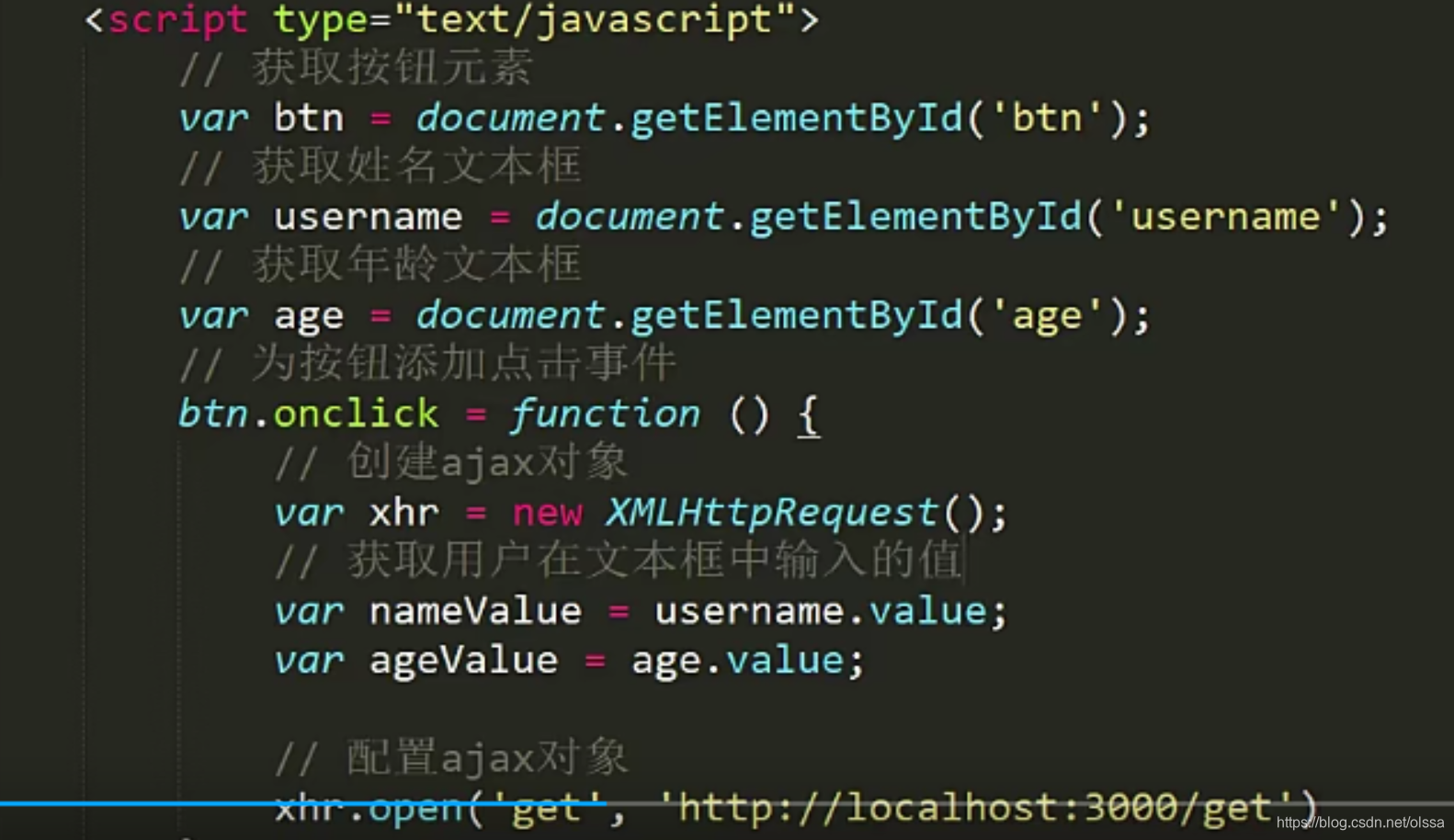Click the 'var nameValue' line
Viewport: 1454px width, 840px height.
641,611
